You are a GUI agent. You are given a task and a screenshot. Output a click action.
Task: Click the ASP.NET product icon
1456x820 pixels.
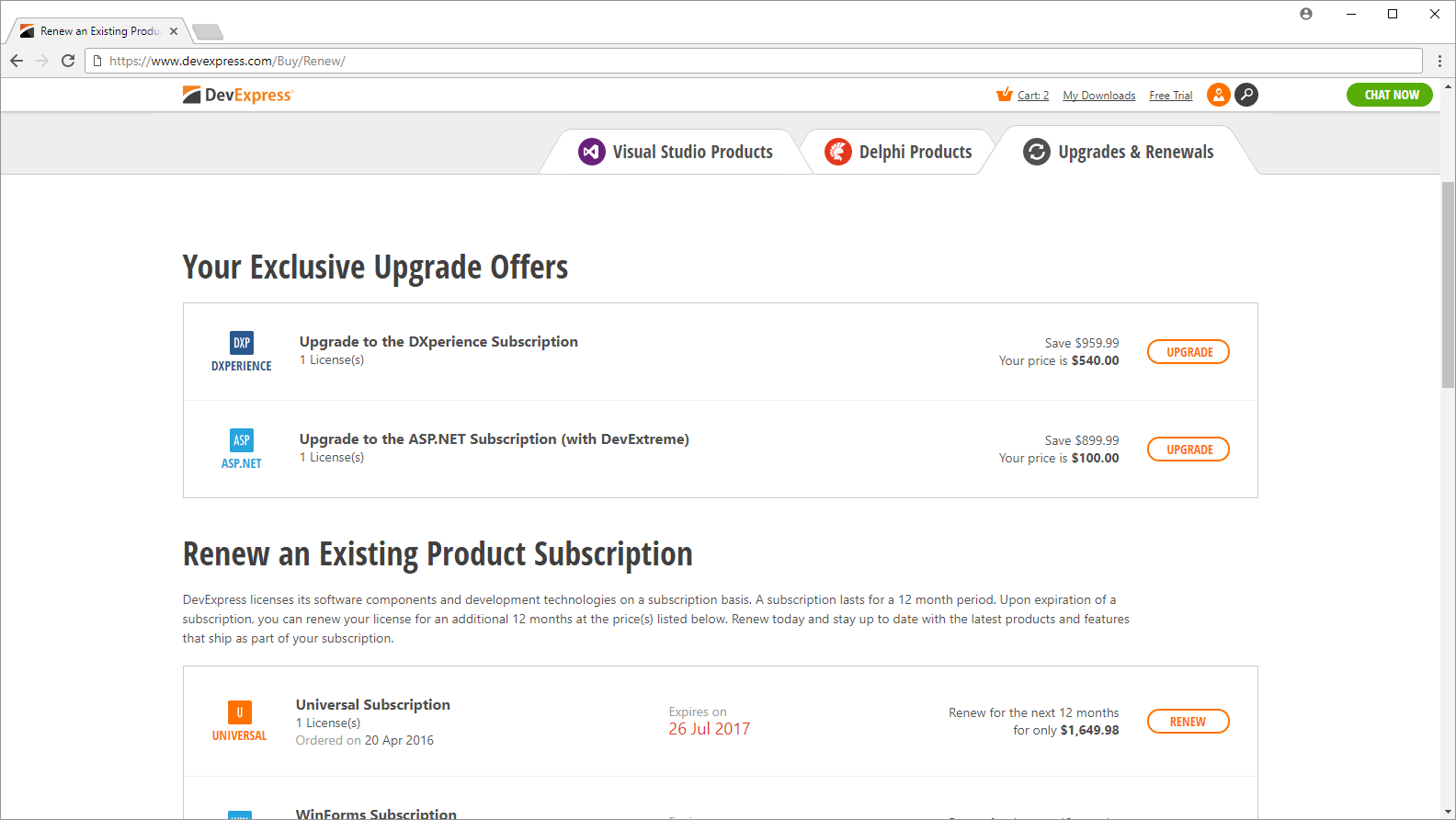point(242,440)
